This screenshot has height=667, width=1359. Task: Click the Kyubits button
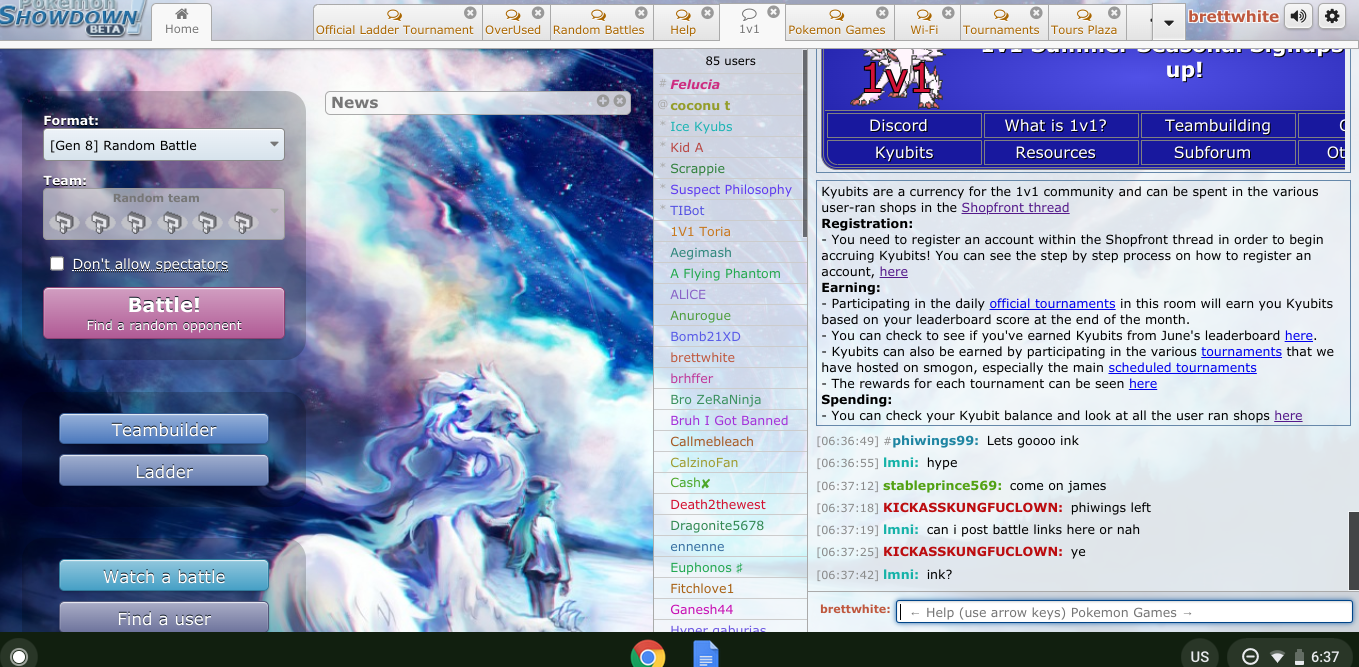(904, 152)
